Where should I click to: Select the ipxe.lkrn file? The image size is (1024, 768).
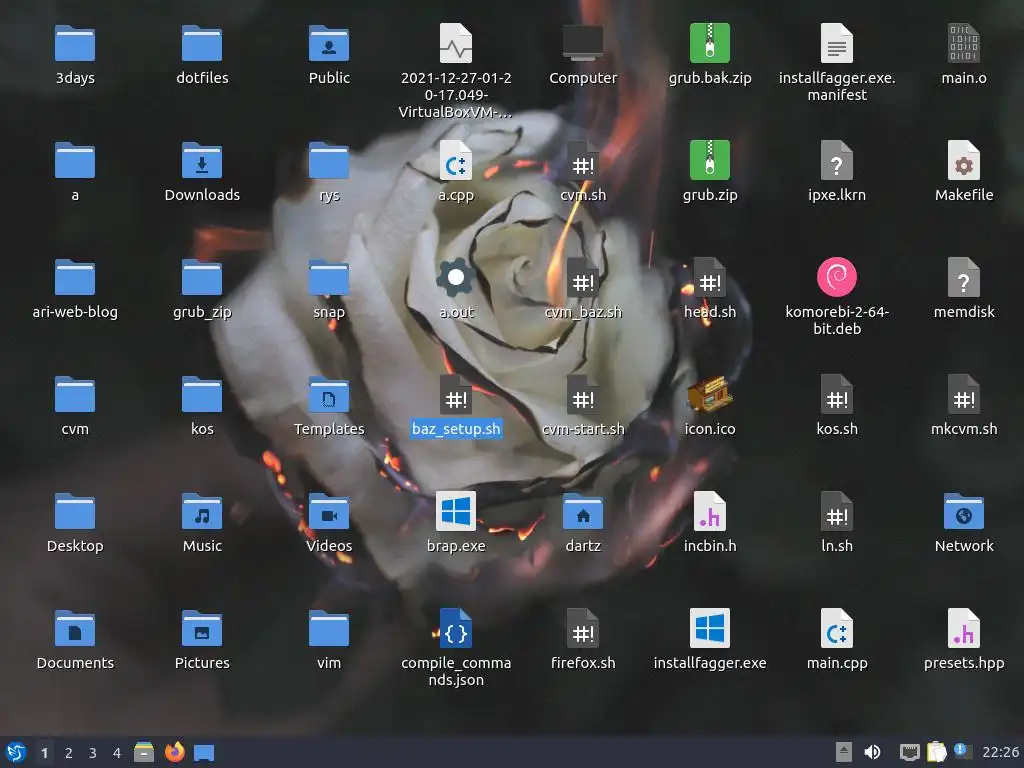coord(837,161)
